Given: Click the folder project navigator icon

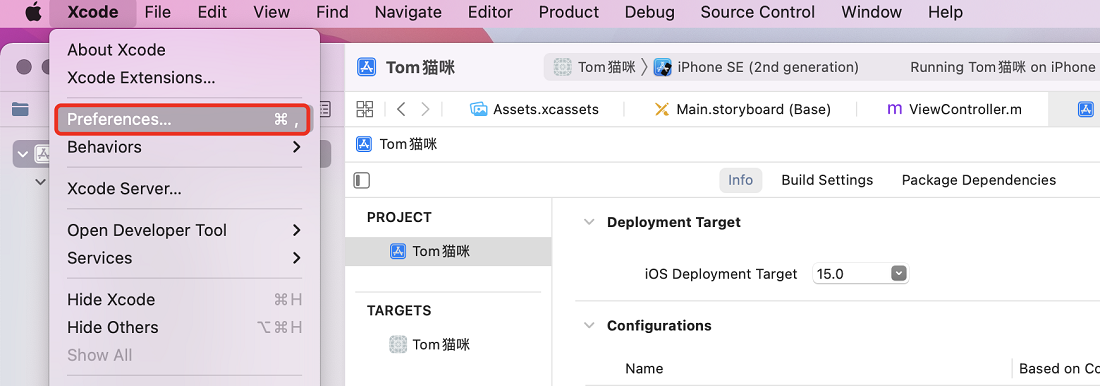Looking at the screenshot, I should (x=20, y=109).
